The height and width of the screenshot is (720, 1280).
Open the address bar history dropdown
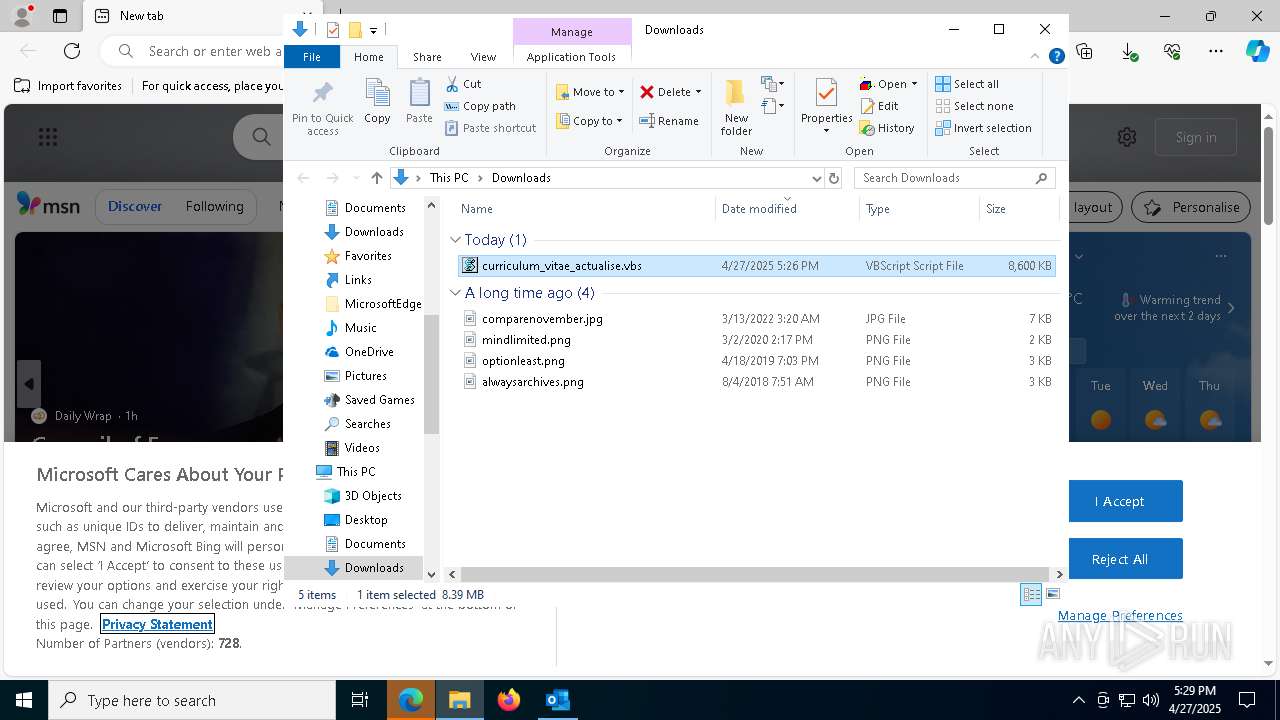tap(816, 178)
